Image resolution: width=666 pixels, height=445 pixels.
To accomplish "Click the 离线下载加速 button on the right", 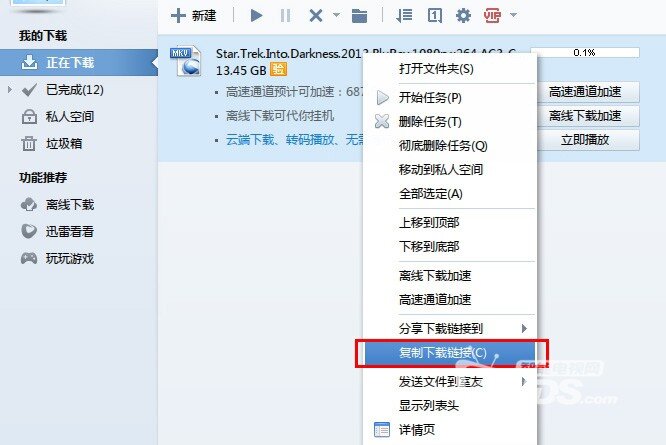I will click(x=588, y=116).
